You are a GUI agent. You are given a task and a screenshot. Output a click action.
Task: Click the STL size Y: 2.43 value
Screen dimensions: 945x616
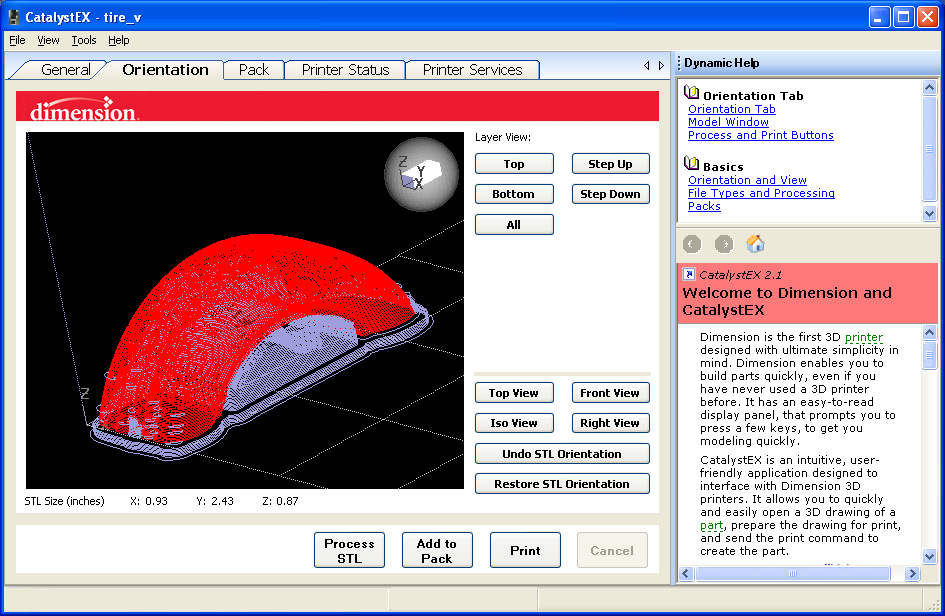215,501
